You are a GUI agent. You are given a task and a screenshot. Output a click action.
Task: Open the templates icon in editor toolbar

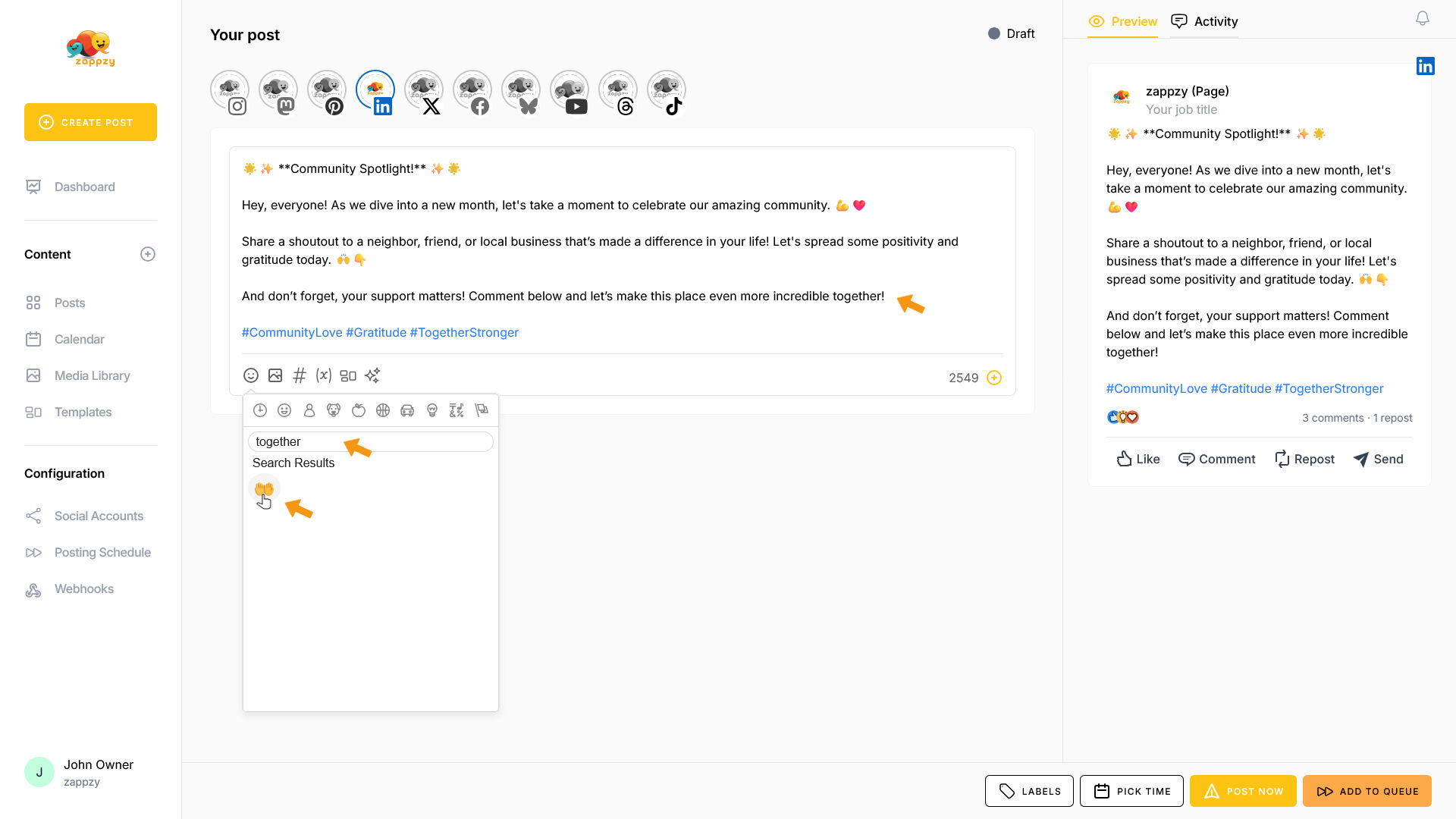[348, 375]
